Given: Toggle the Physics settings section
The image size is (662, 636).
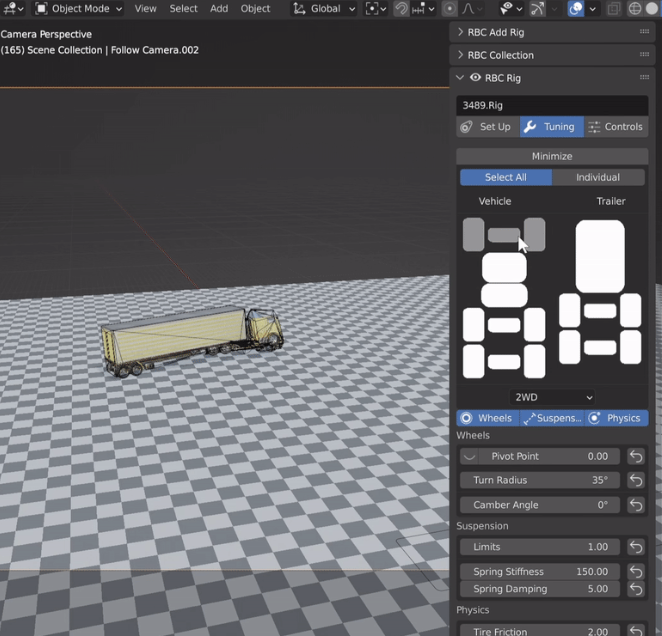Looking at the screenshot, I should (x=615, y=418).
